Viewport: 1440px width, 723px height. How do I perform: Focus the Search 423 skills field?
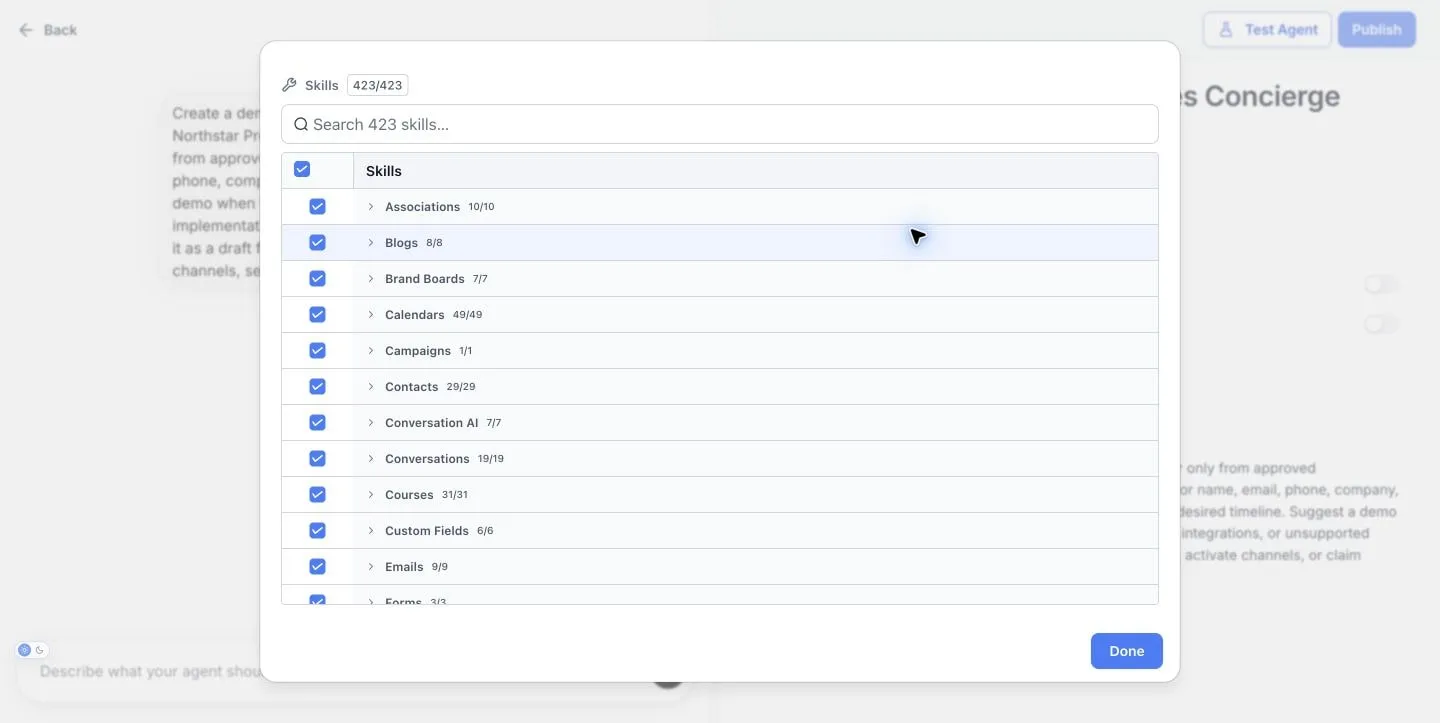tap(720, 124)
